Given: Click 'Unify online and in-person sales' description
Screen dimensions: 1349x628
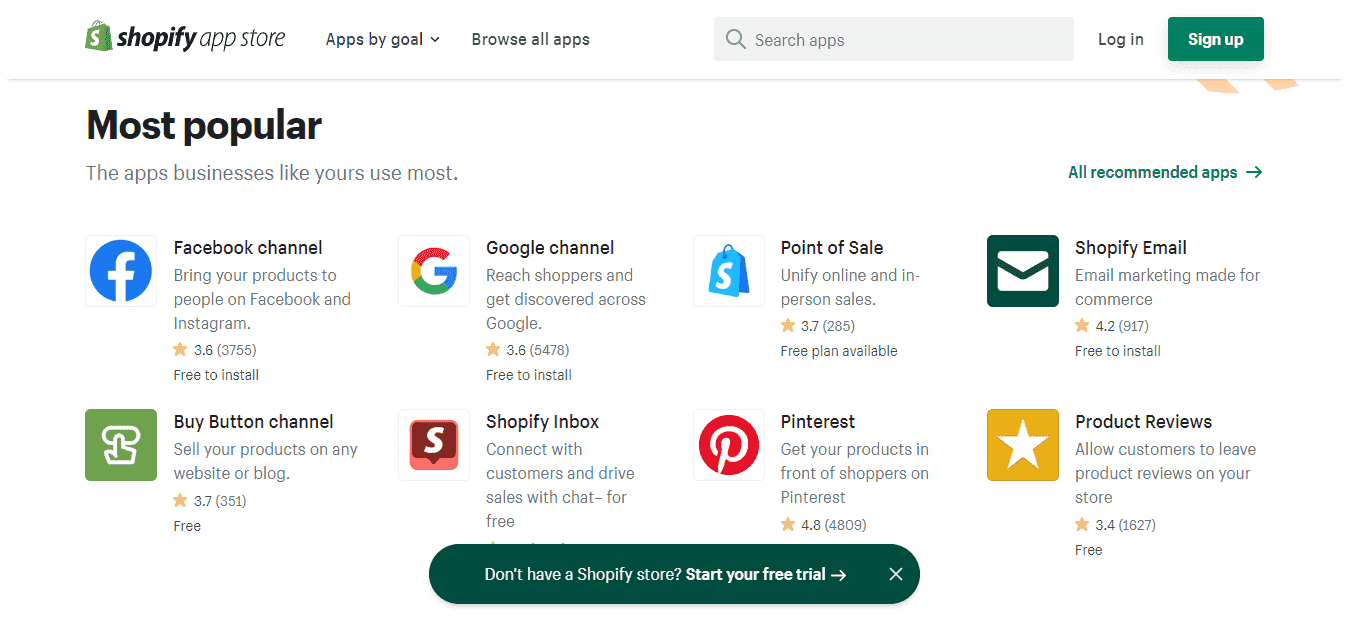Looking at the screenshot, I should (850, 287).
